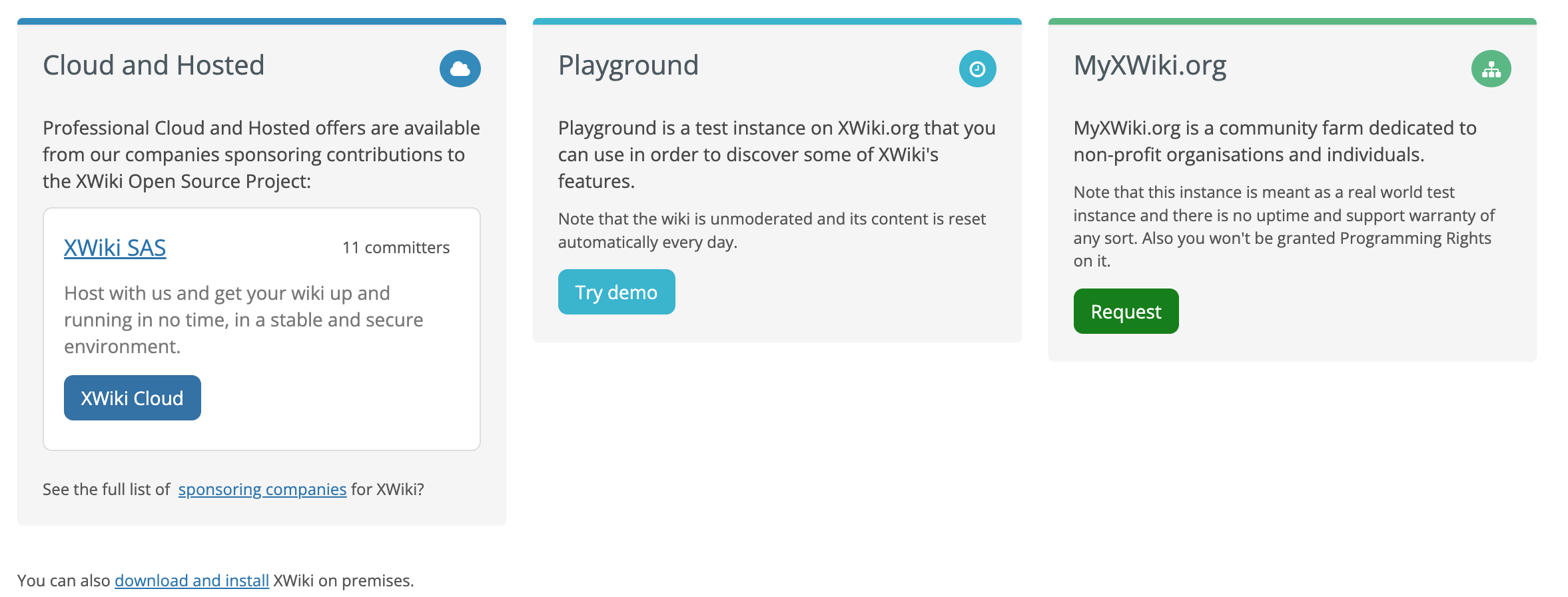Click the Playground panel heading
Image resolution: width=1568 pixels, height=597 pixels.
628,65
